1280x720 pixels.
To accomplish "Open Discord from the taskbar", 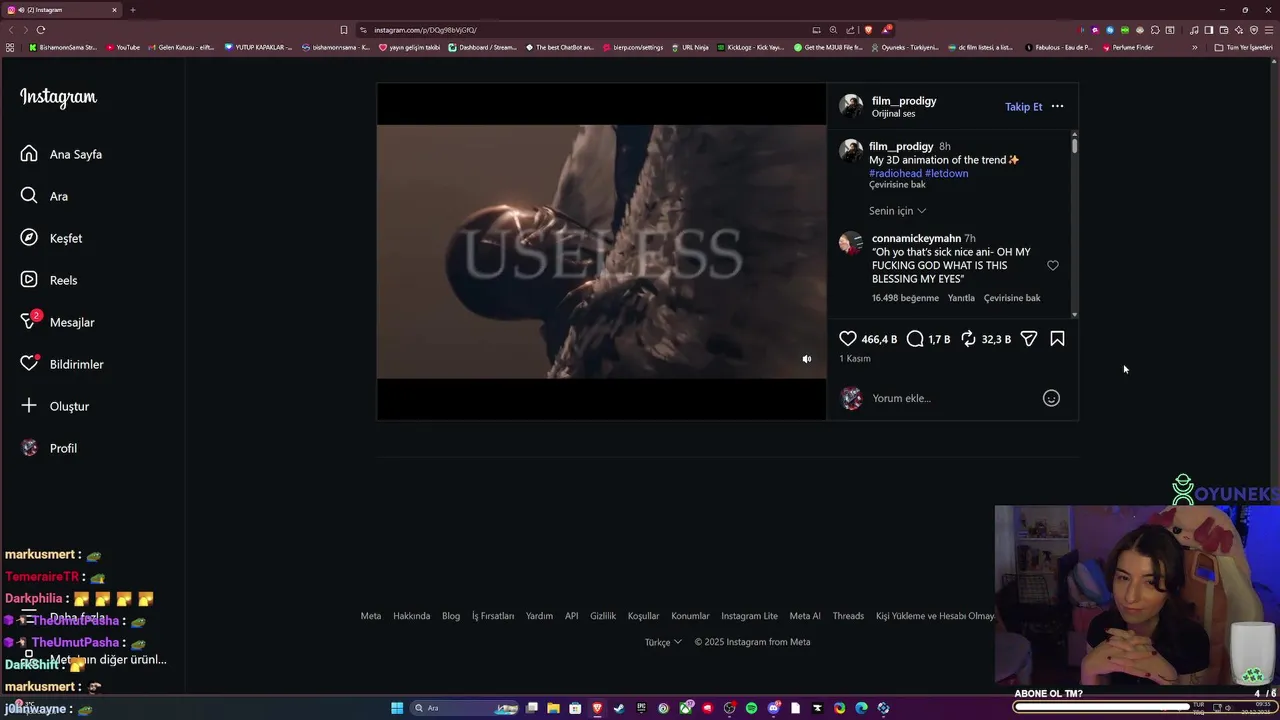I will pos(773,708).
